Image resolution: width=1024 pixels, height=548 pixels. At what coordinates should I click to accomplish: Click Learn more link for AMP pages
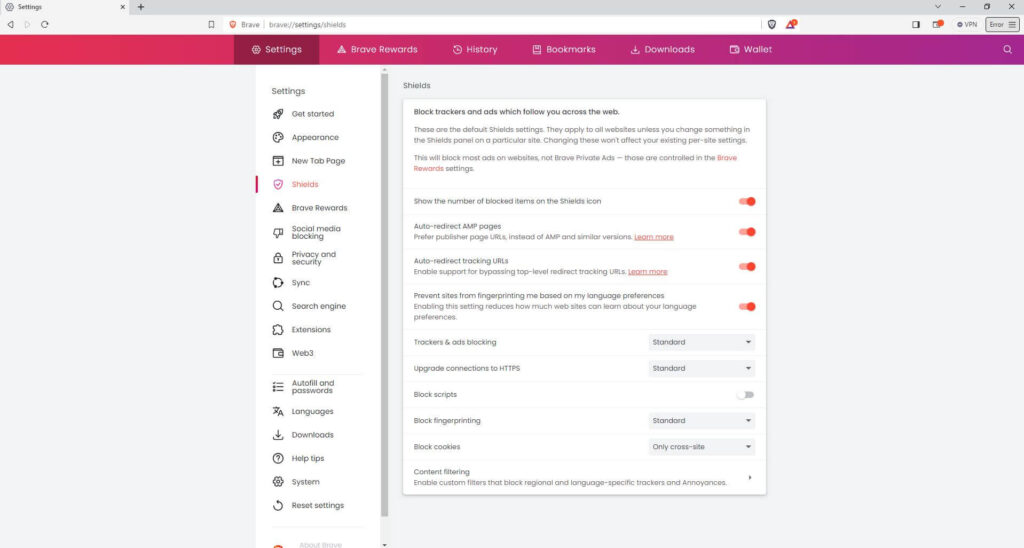pos(654,237)
